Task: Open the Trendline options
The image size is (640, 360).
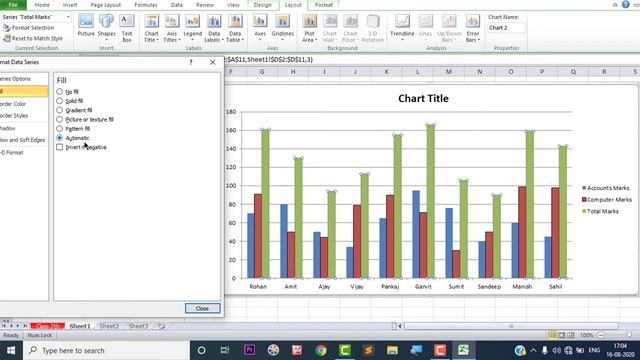Action: pyautogui.click(x=402, y=27)
